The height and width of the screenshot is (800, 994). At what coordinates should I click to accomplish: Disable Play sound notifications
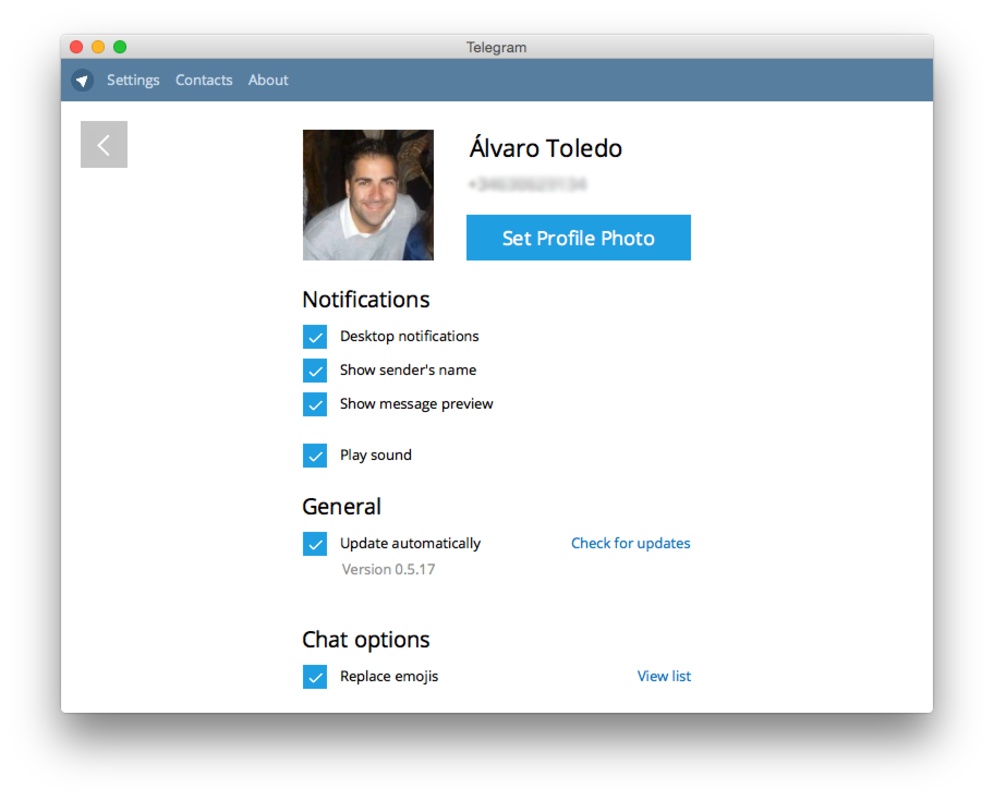click(x=315, y=455)
